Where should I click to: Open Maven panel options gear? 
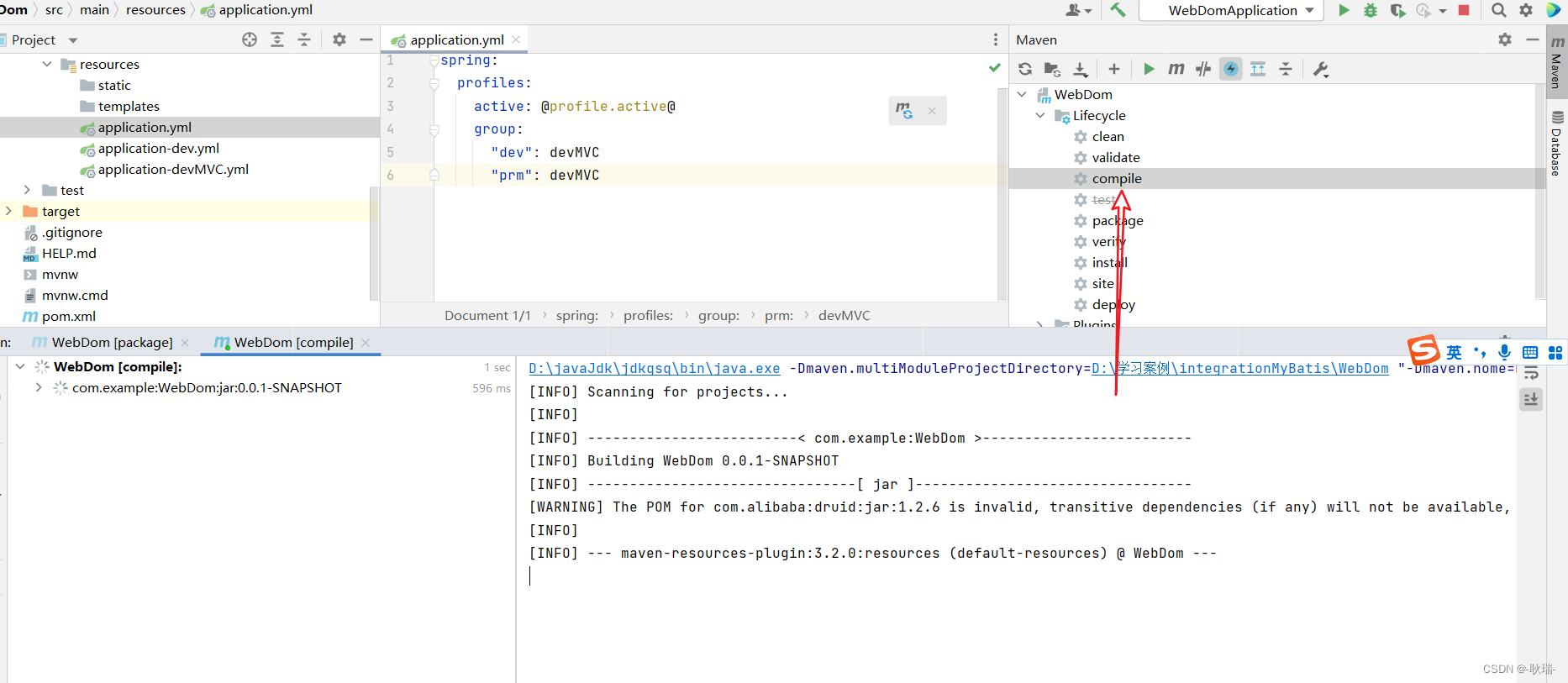1505,39
